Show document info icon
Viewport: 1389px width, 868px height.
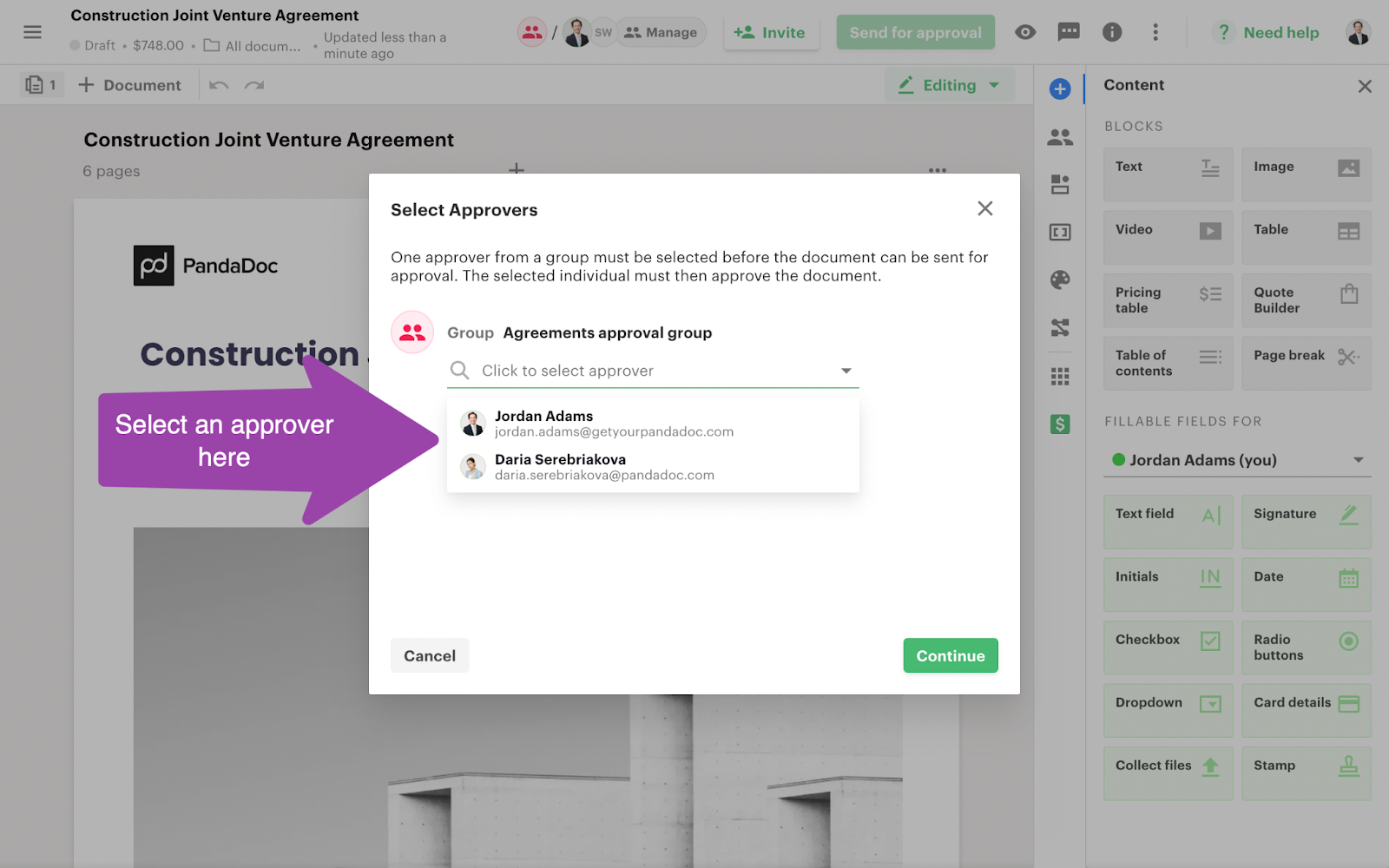(x=1112, y=32)
